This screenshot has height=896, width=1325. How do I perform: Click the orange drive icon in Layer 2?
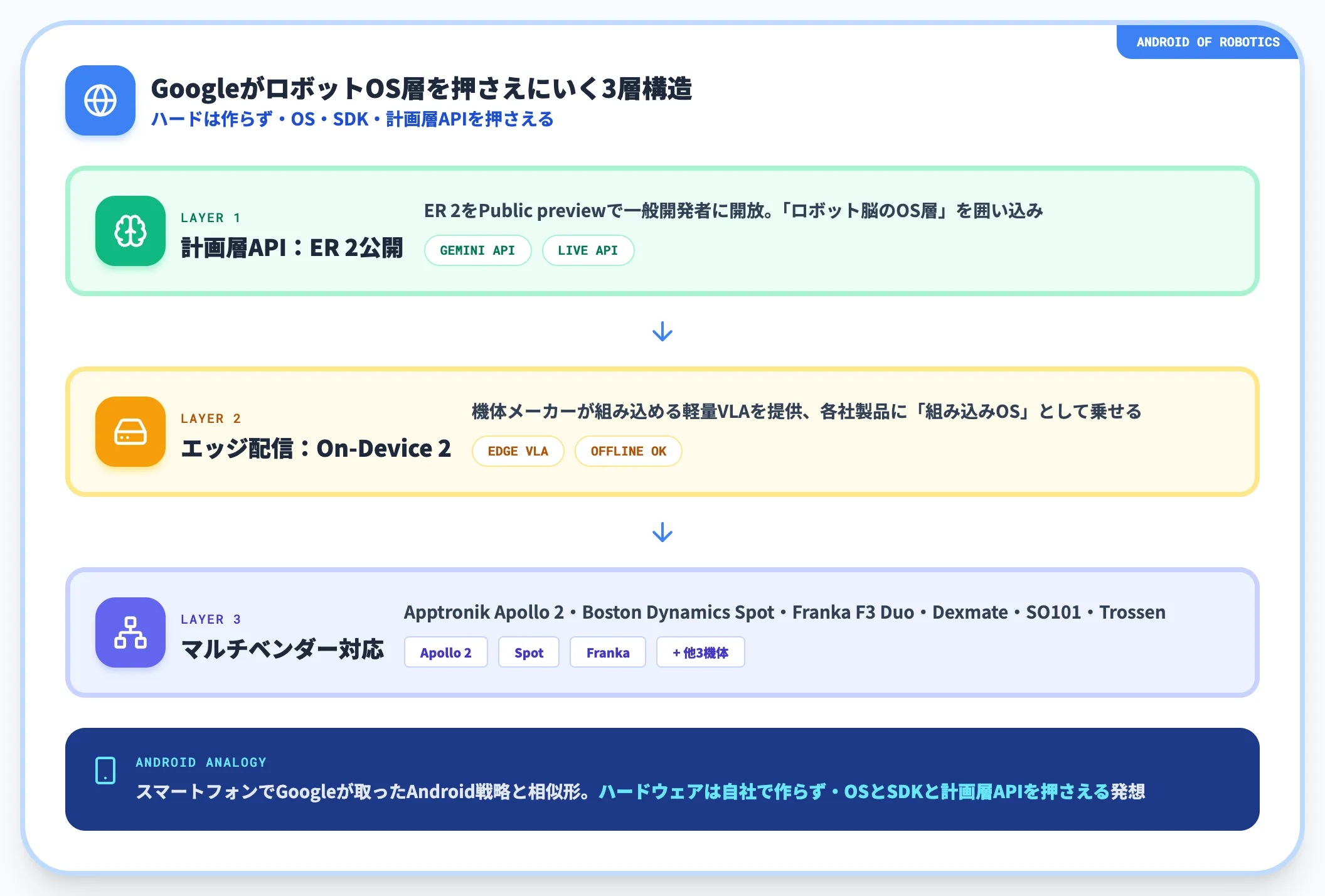(130, 432)
